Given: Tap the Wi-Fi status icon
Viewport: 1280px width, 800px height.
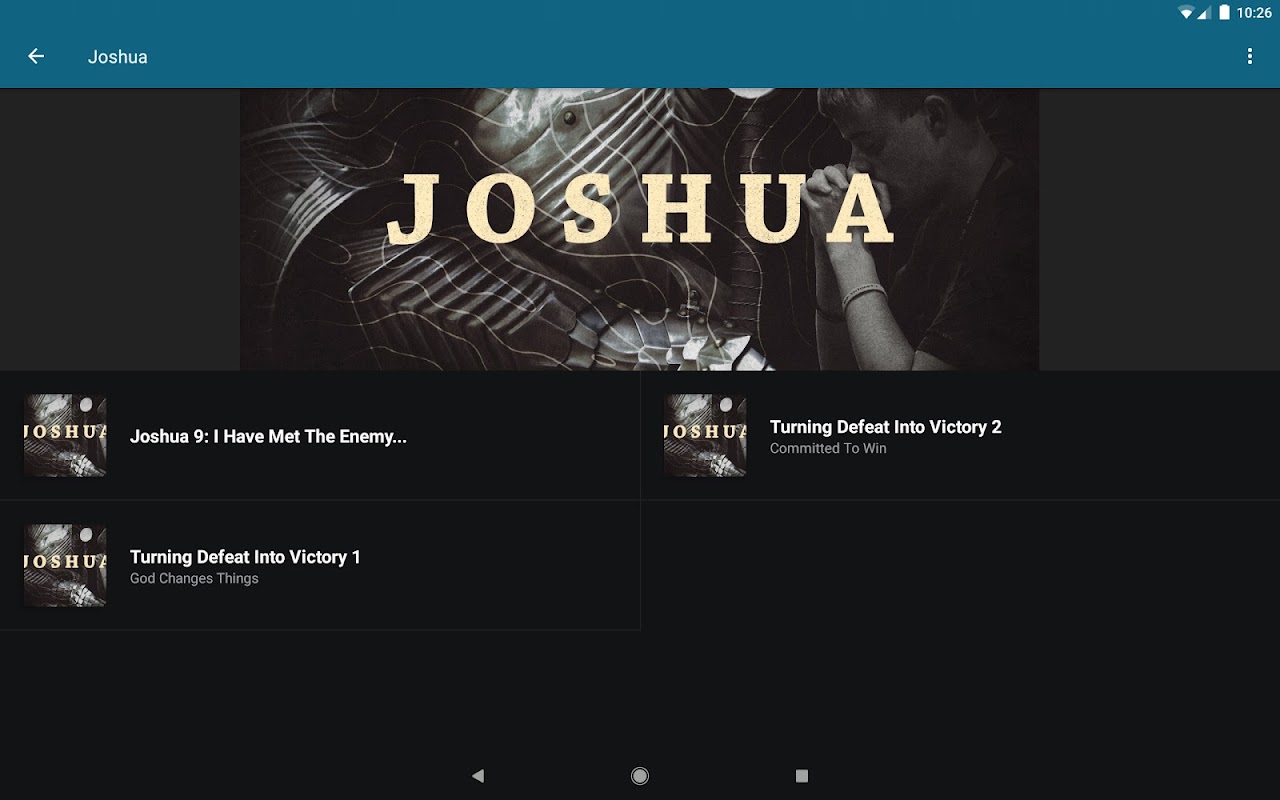Looking at the screenshot, I should (x=1186, y=13).
